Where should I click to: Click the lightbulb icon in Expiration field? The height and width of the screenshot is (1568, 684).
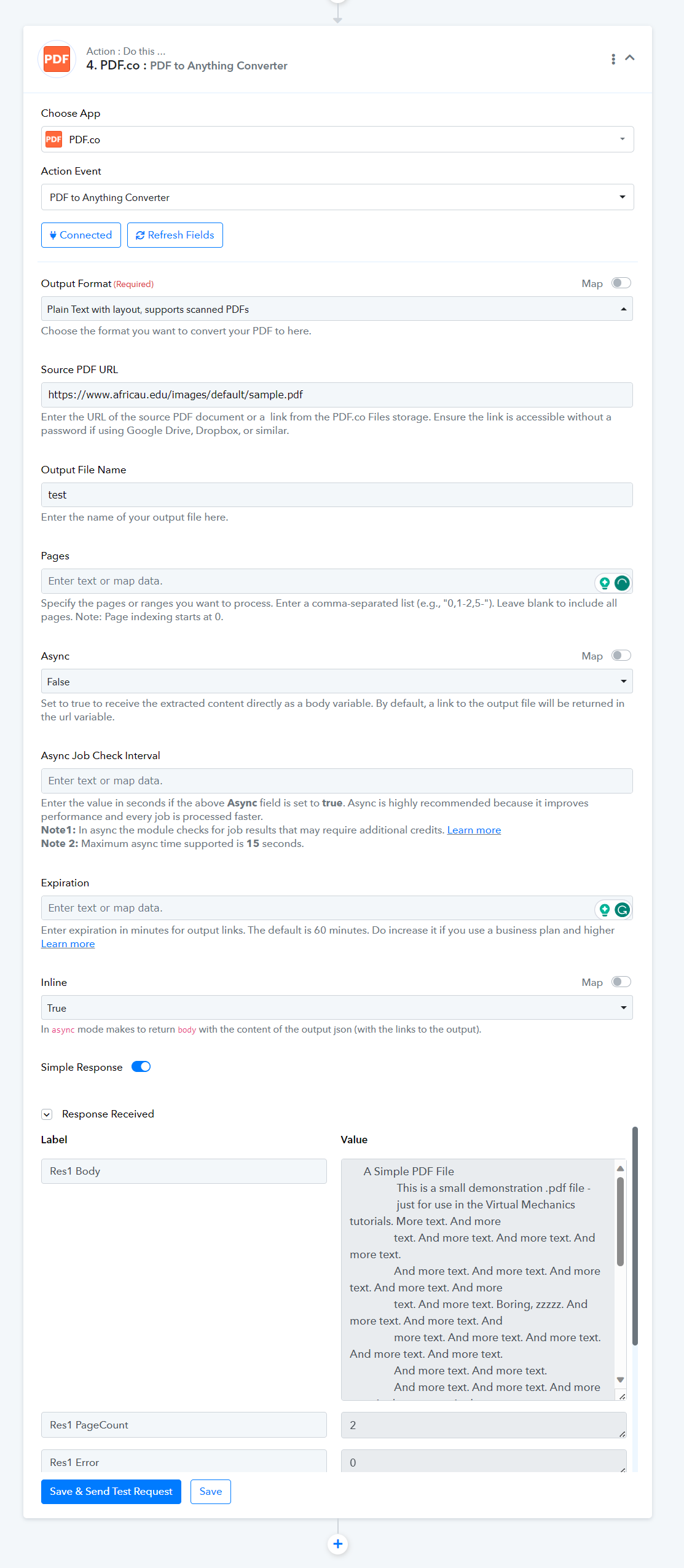click(x=605, y=910)
